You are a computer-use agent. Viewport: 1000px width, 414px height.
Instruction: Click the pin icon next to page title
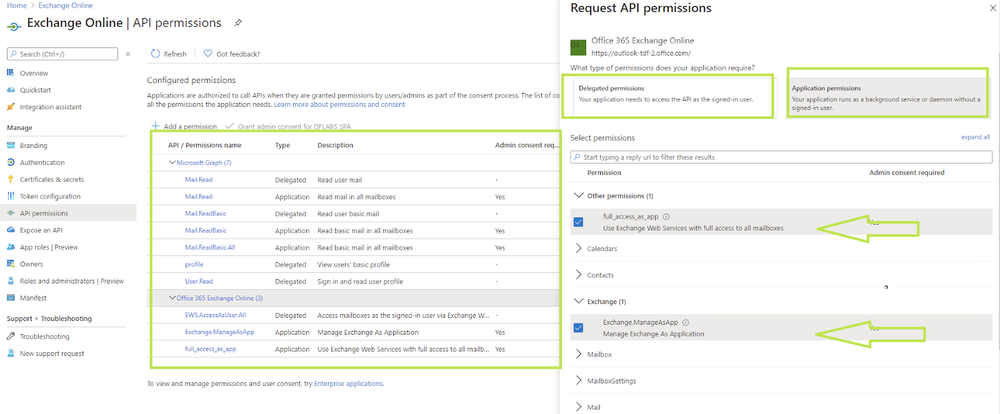(237, 22)
